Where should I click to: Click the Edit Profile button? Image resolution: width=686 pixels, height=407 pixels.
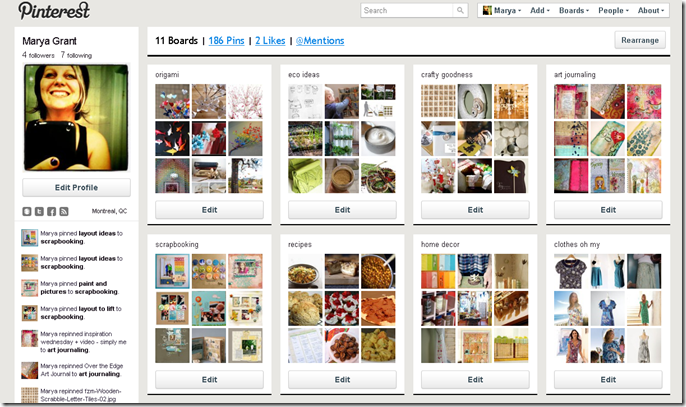tap(76, 188)
